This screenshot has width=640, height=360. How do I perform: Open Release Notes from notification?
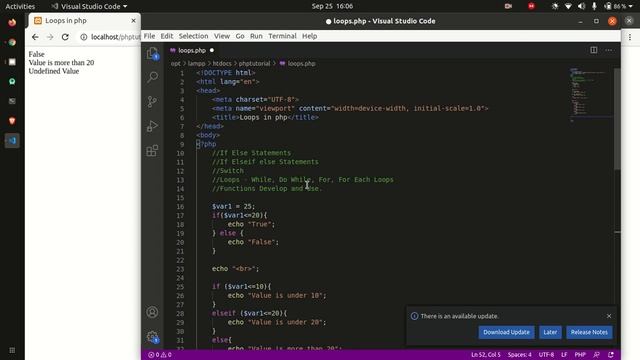pos(589,332)
